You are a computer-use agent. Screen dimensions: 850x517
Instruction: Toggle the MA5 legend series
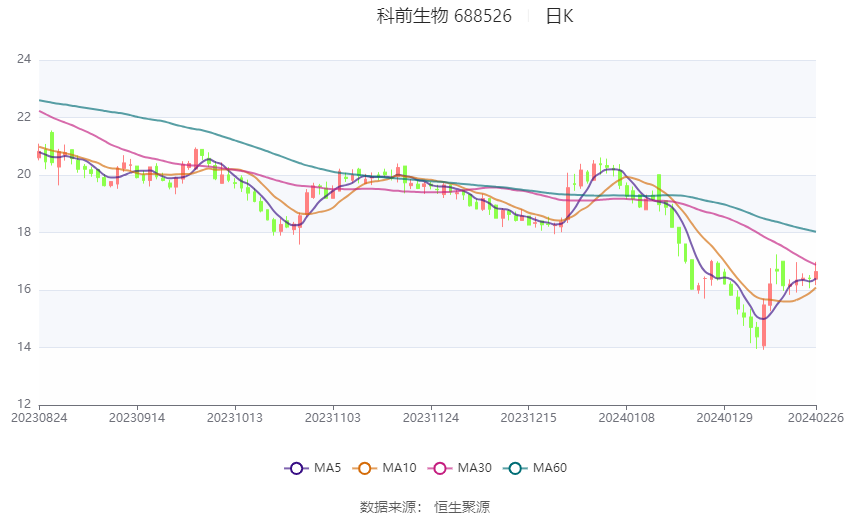[x=313, y=468]
